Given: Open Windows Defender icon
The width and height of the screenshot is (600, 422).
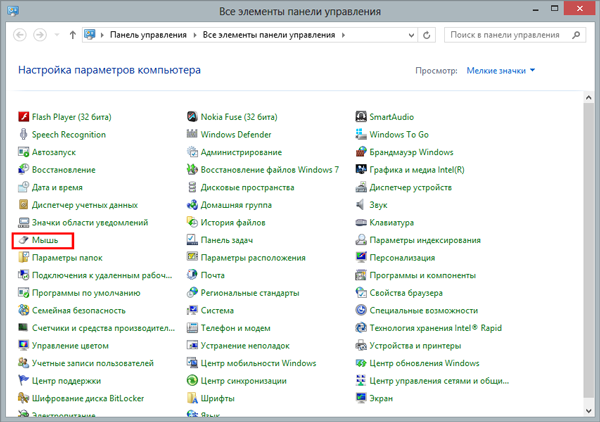Looking at the screenshot, I should (192, 135).
